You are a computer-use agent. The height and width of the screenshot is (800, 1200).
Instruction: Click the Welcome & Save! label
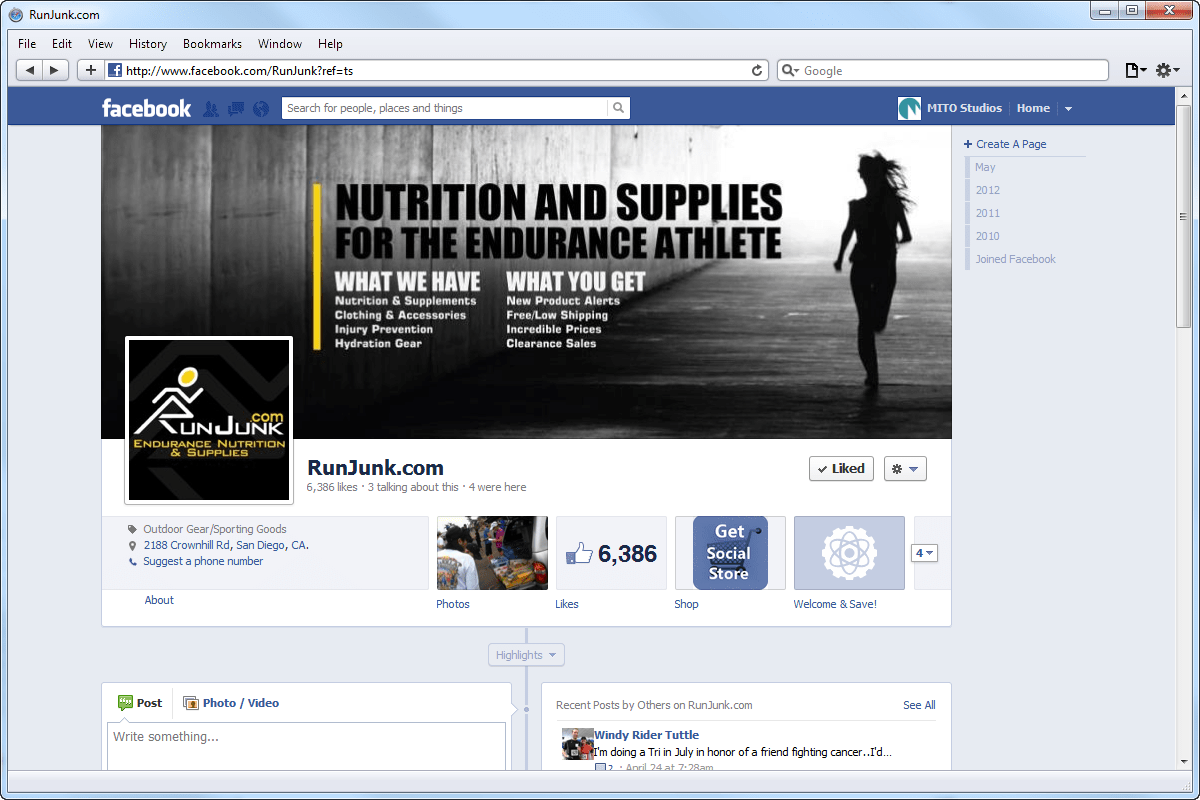point(835,604)
